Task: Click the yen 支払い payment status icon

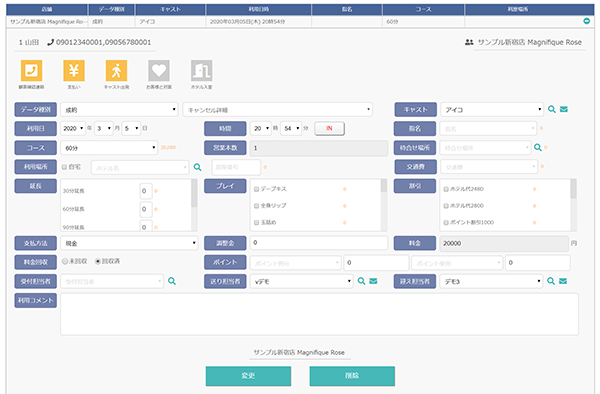Action: pos(74,71)
